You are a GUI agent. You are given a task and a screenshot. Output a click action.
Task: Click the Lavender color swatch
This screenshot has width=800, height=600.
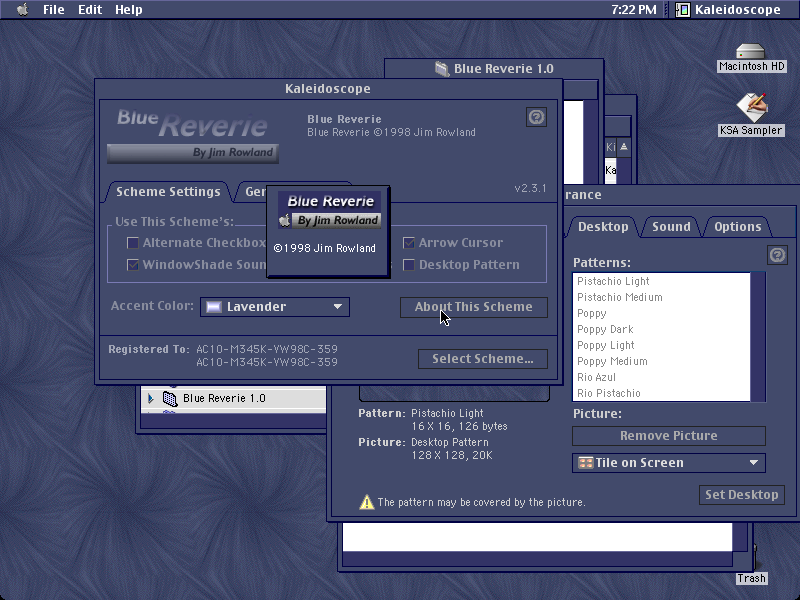coord(213,307)
